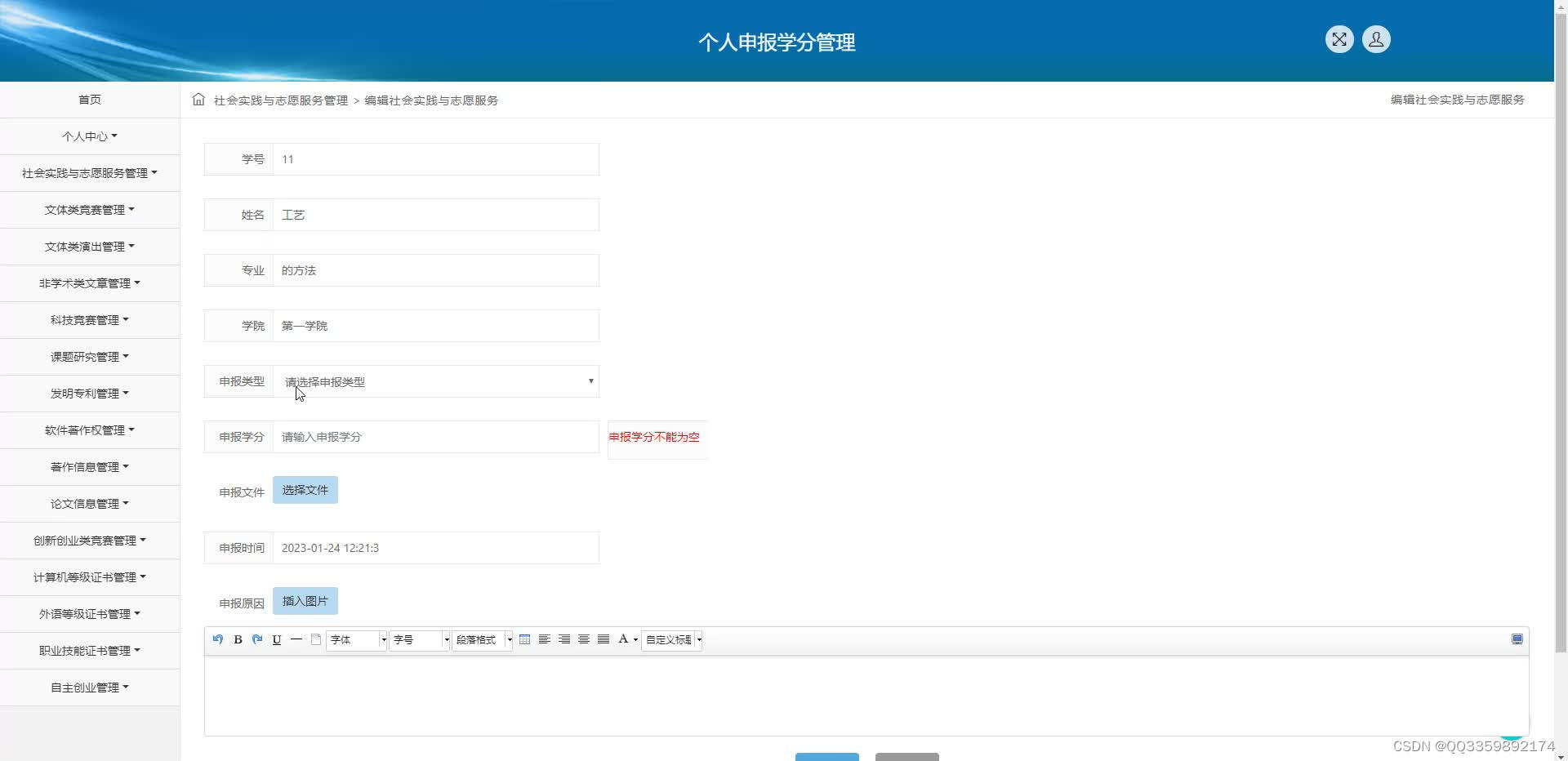Viewport: 1568px width, 761px height.
Task: Expand the 文体类演出管理 menu
Action: pos(90,247)
